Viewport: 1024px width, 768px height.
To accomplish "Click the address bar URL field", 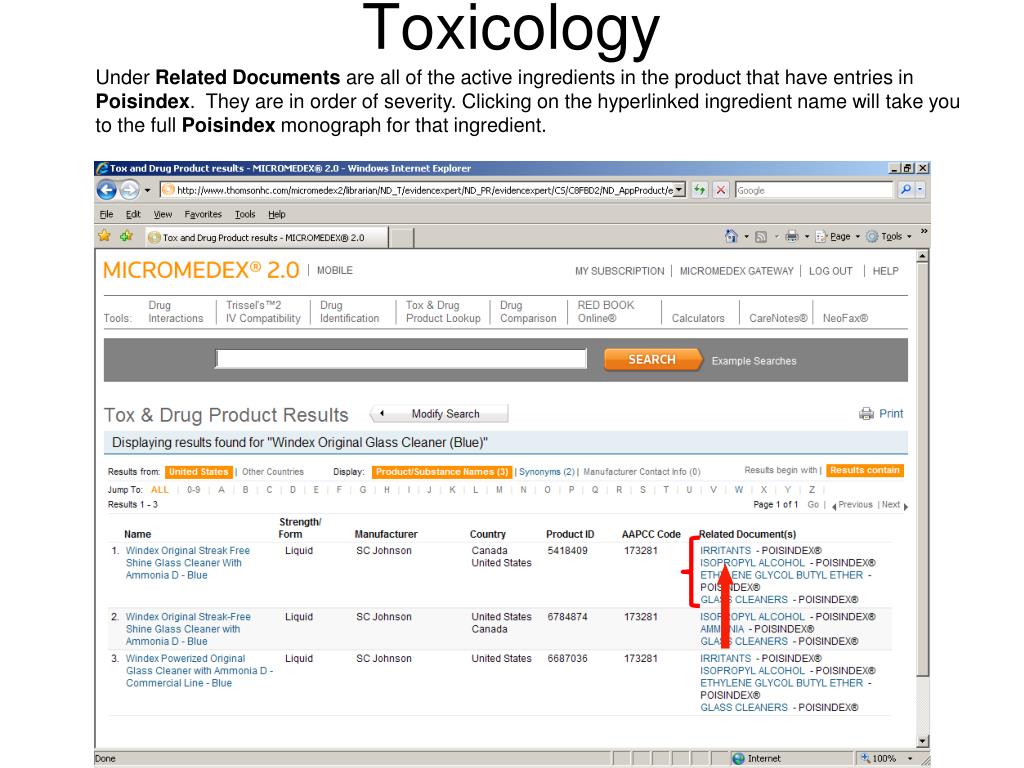I will (417, 190).
